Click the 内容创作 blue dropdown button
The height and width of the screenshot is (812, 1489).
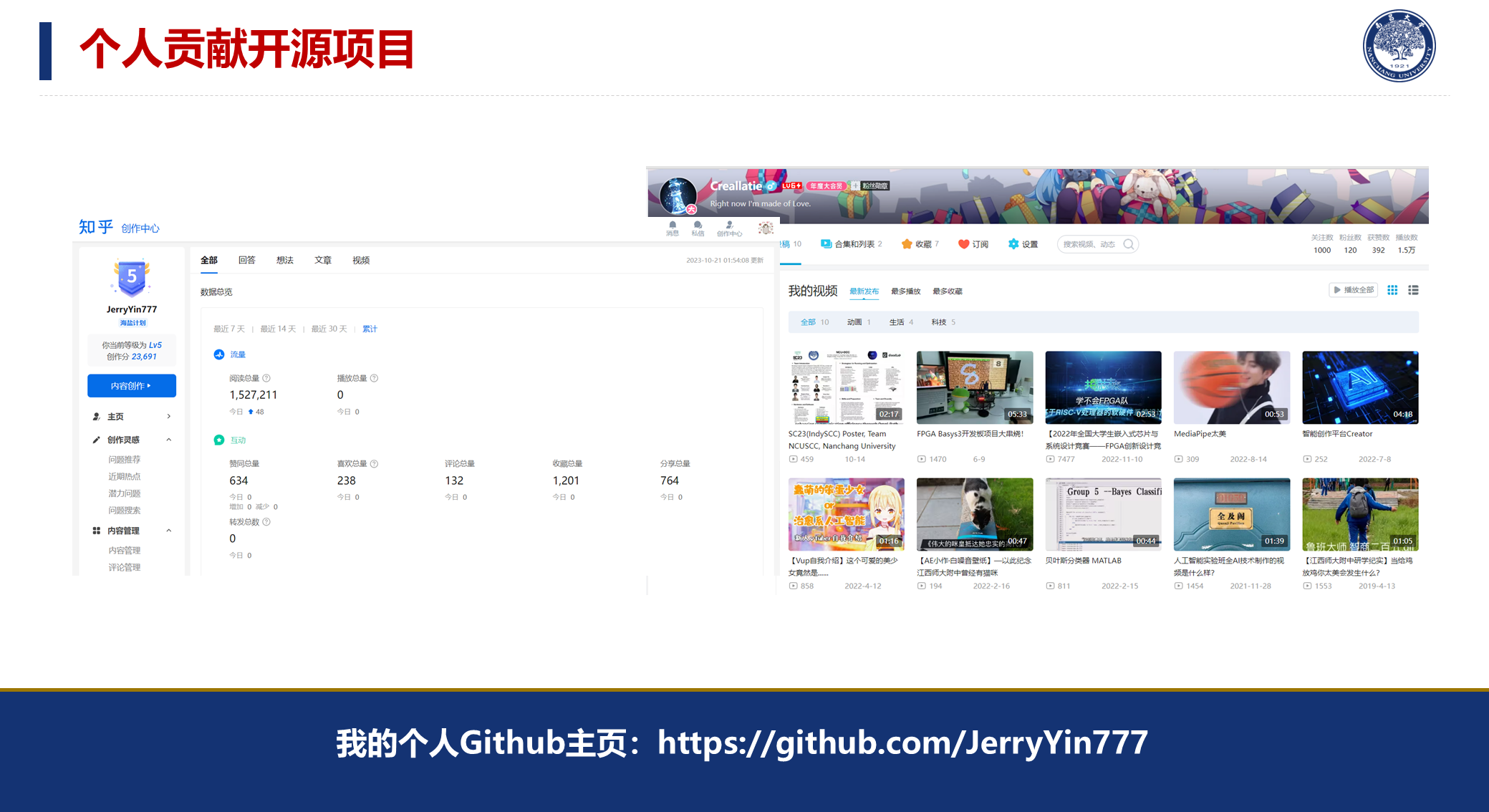132,386
